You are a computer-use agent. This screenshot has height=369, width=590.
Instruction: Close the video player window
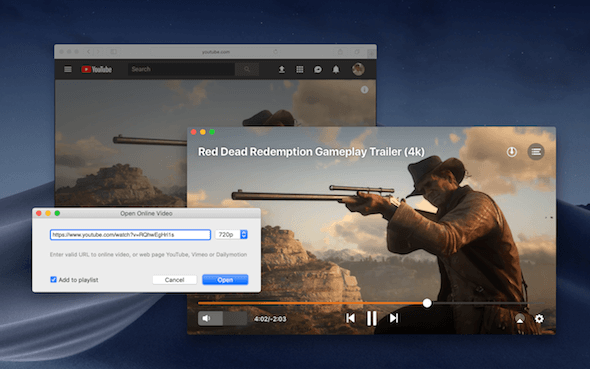point(193,132)
